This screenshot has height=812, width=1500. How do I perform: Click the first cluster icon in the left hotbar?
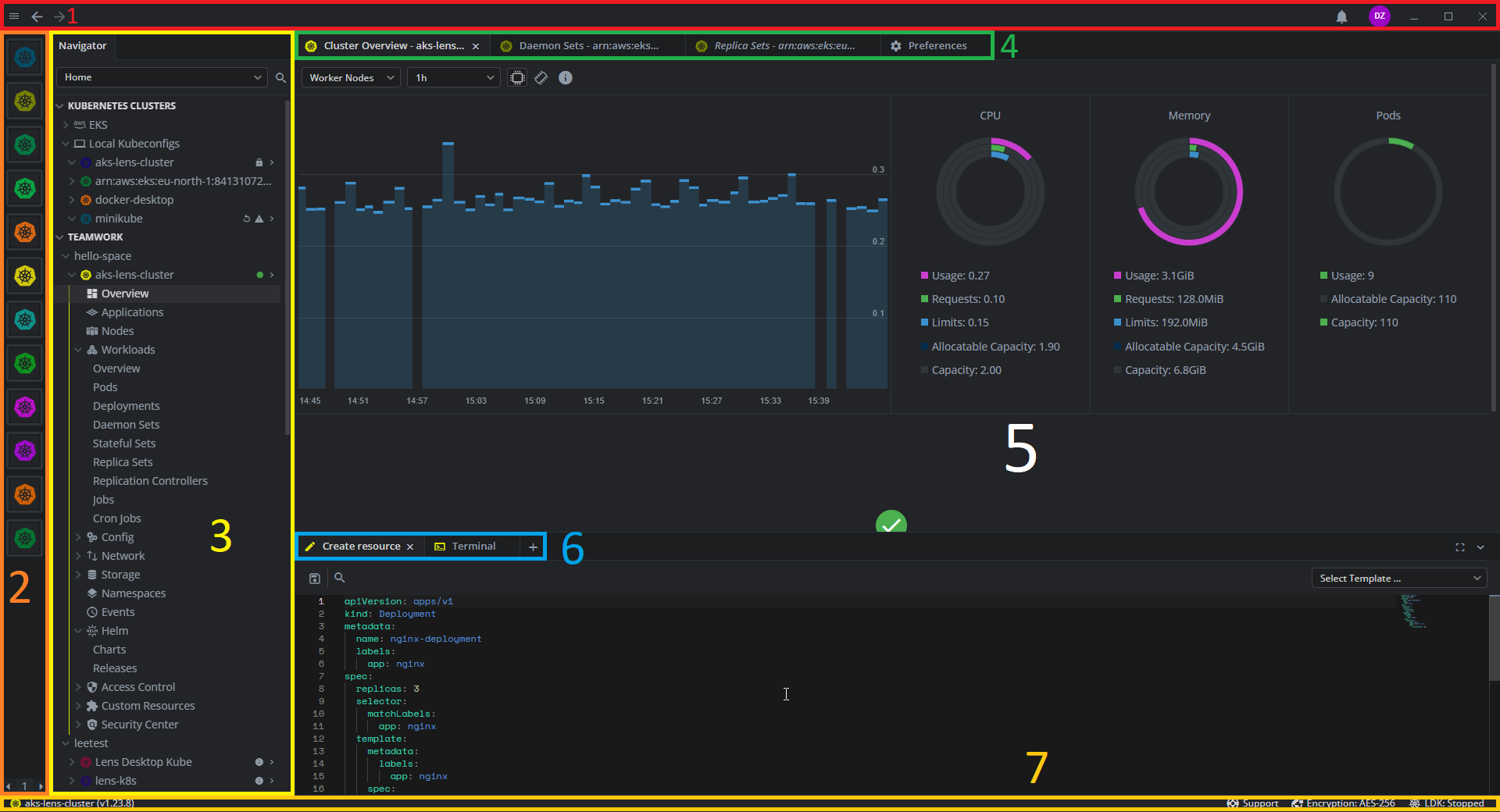click(x=24, y=57)
